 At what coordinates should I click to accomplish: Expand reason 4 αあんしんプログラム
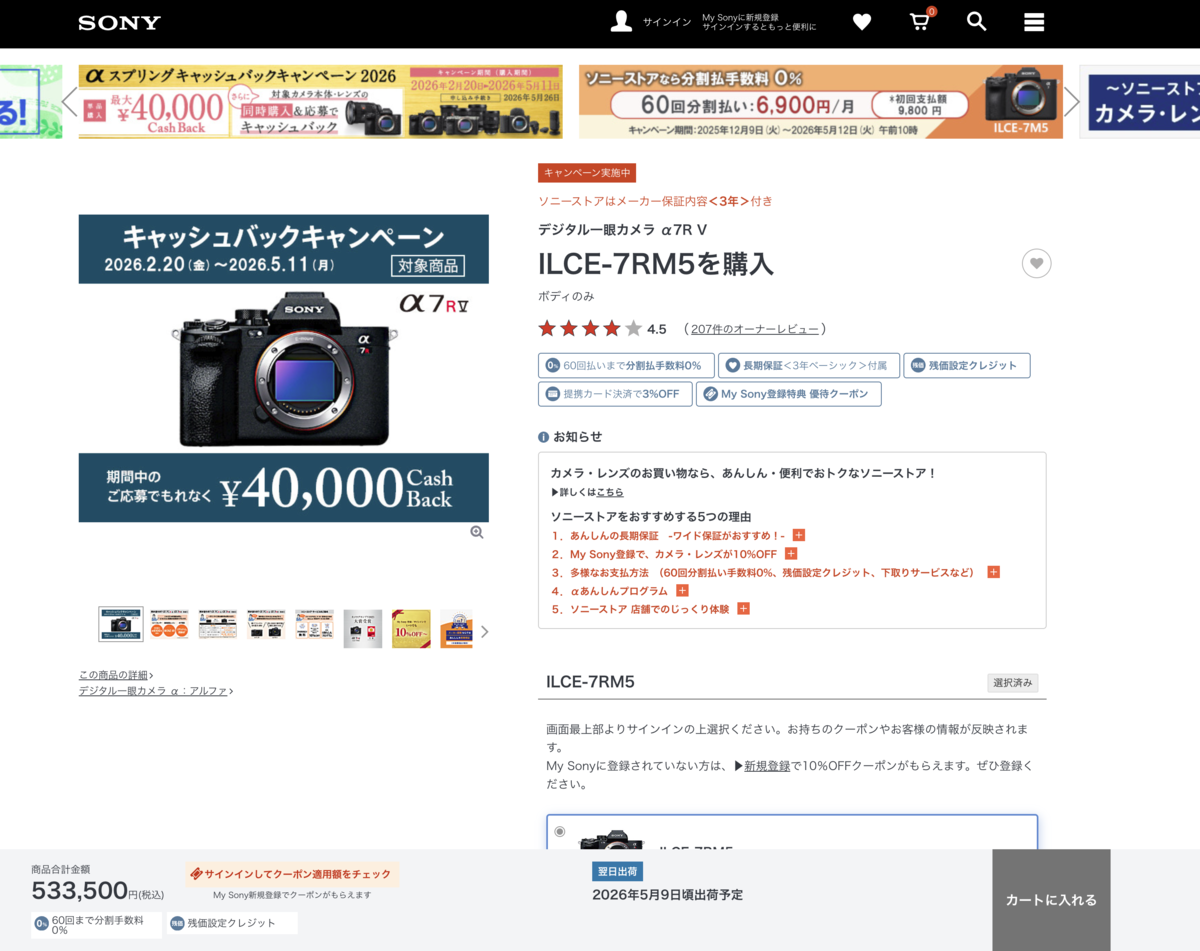tap(682, 591)
